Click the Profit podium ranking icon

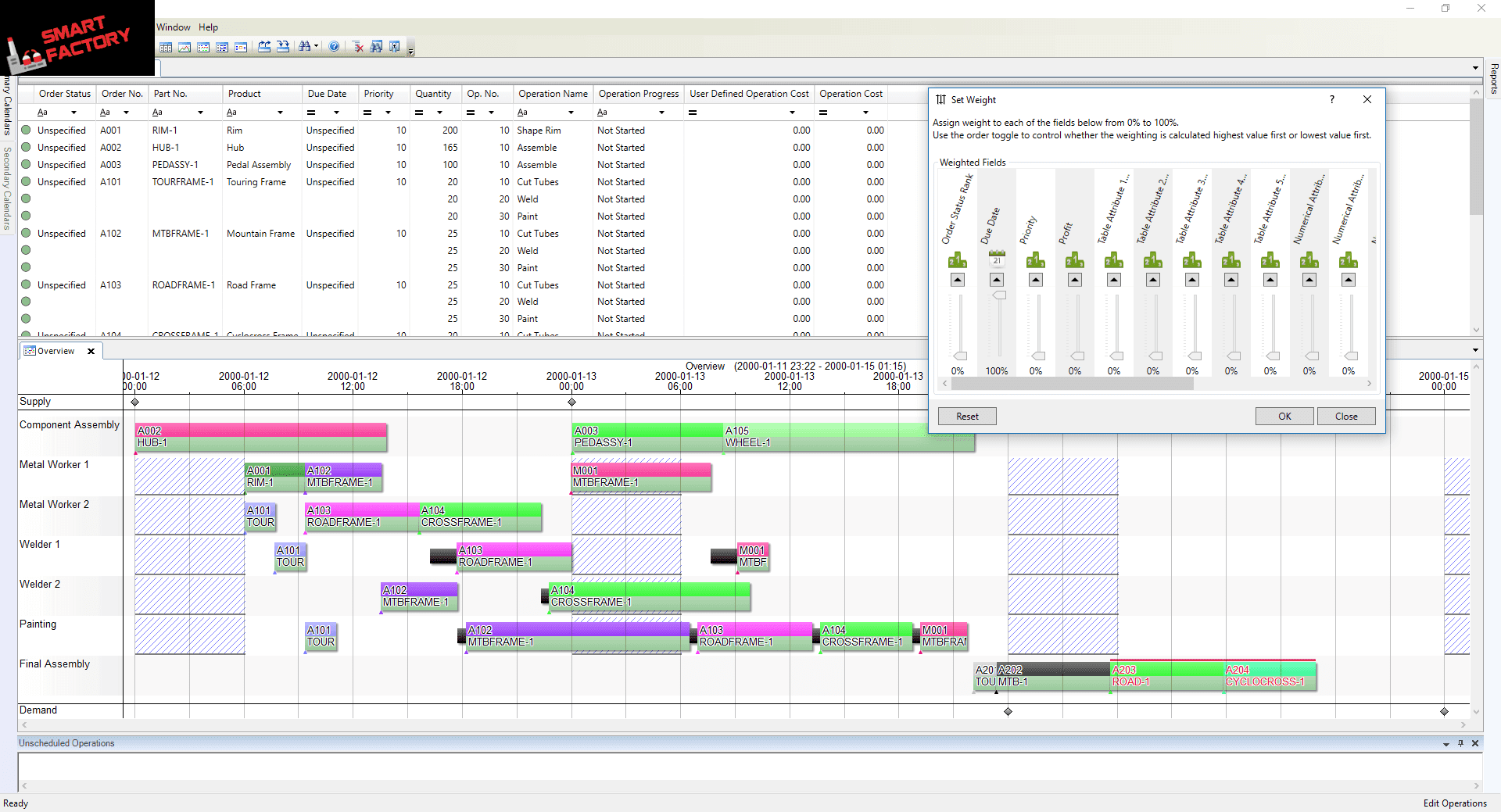click(1075, 260)
